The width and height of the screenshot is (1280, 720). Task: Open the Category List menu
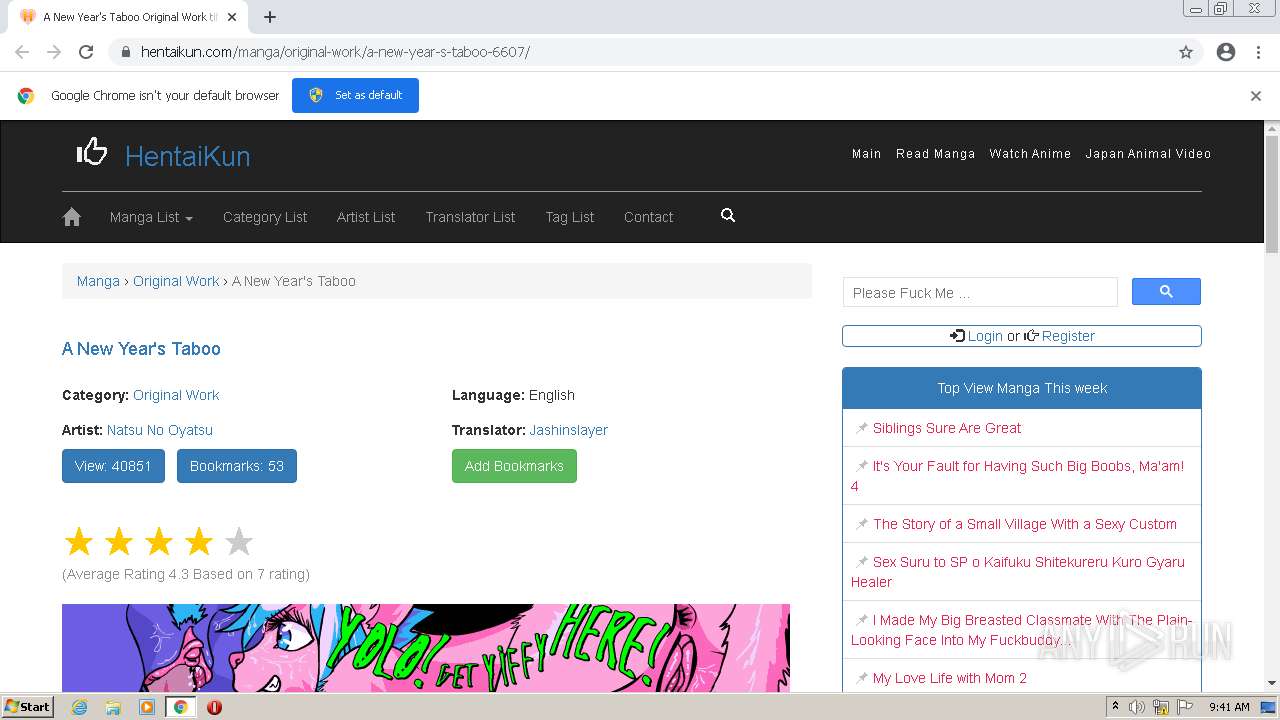pos(265,217)
